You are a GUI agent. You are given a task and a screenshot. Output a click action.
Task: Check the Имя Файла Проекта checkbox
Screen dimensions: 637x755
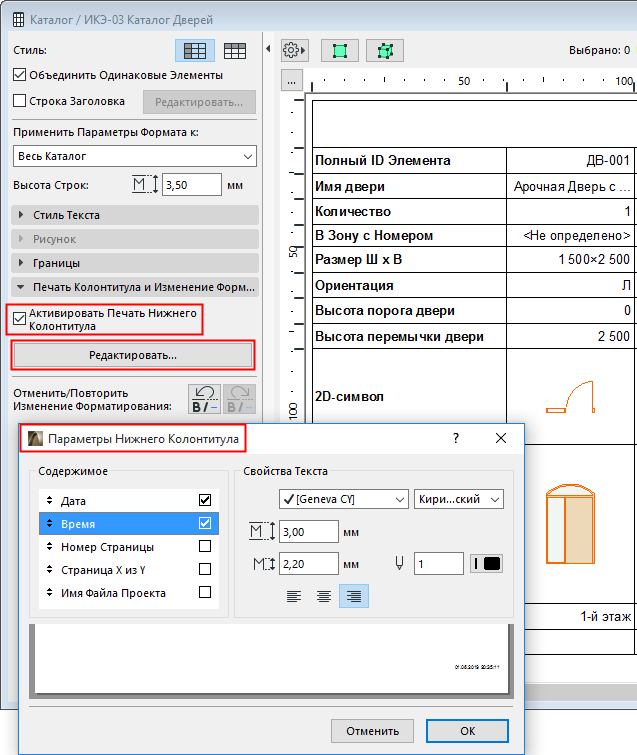[x=205, y=592]
